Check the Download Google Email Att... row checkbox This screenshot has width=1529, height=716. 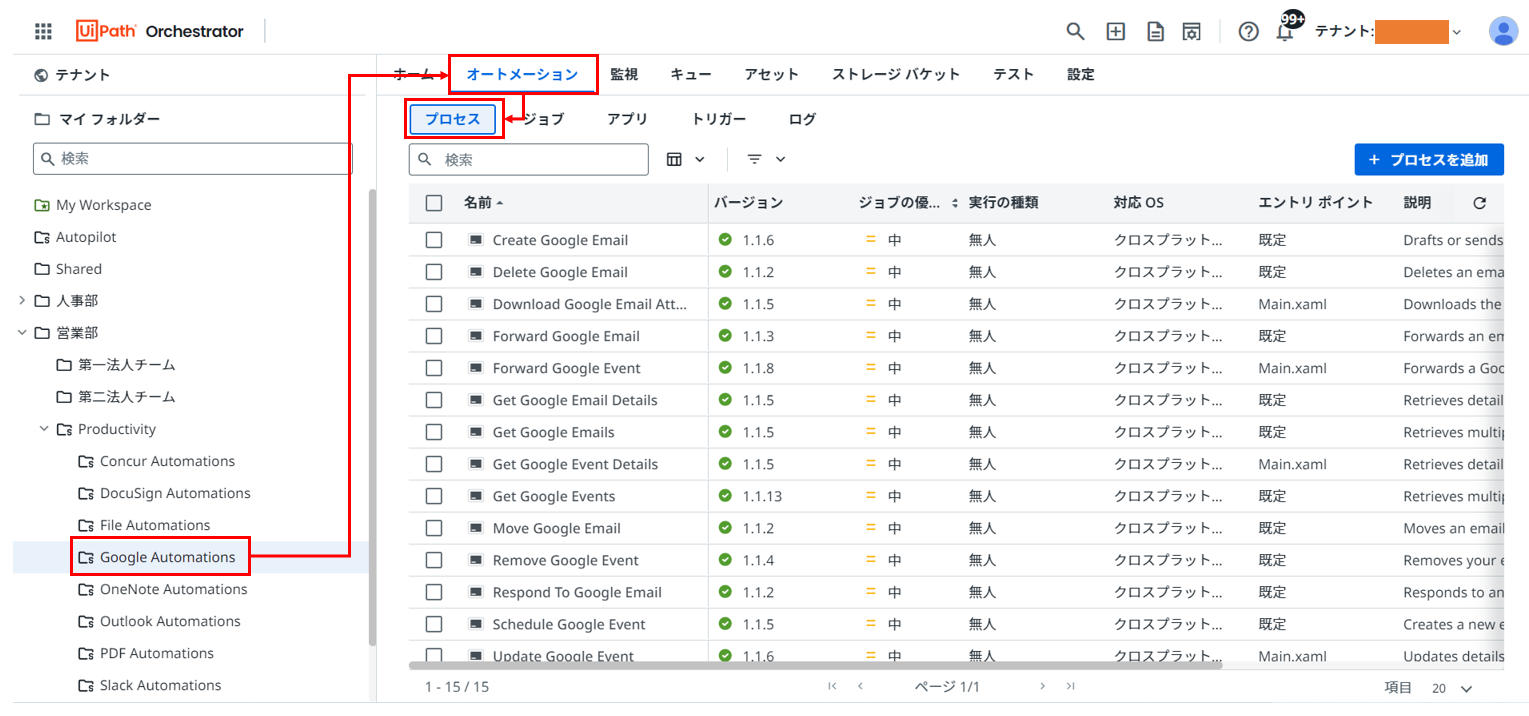(434, 304)
